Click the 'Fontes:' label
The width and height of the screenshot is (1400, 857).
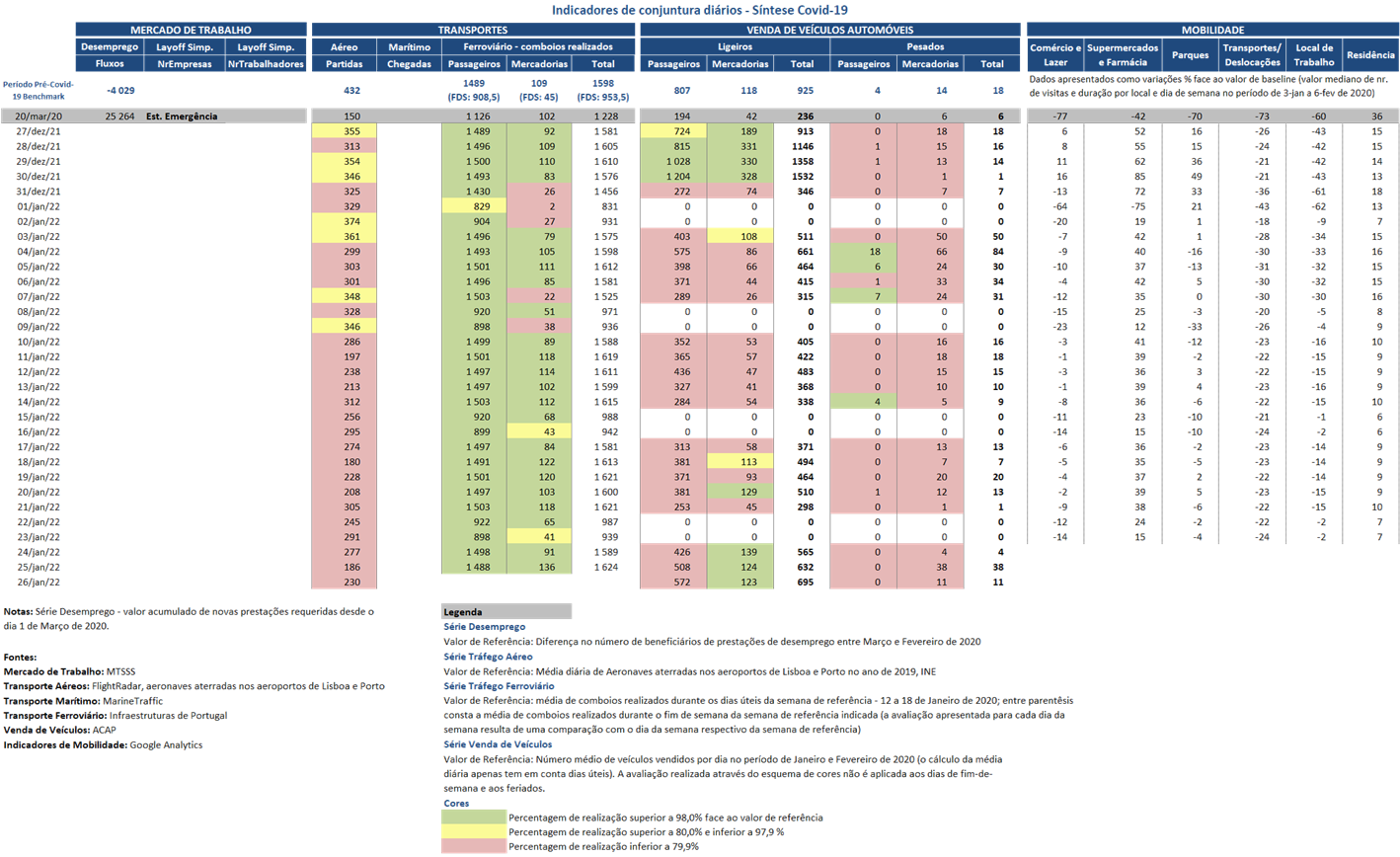click(21, 657)
